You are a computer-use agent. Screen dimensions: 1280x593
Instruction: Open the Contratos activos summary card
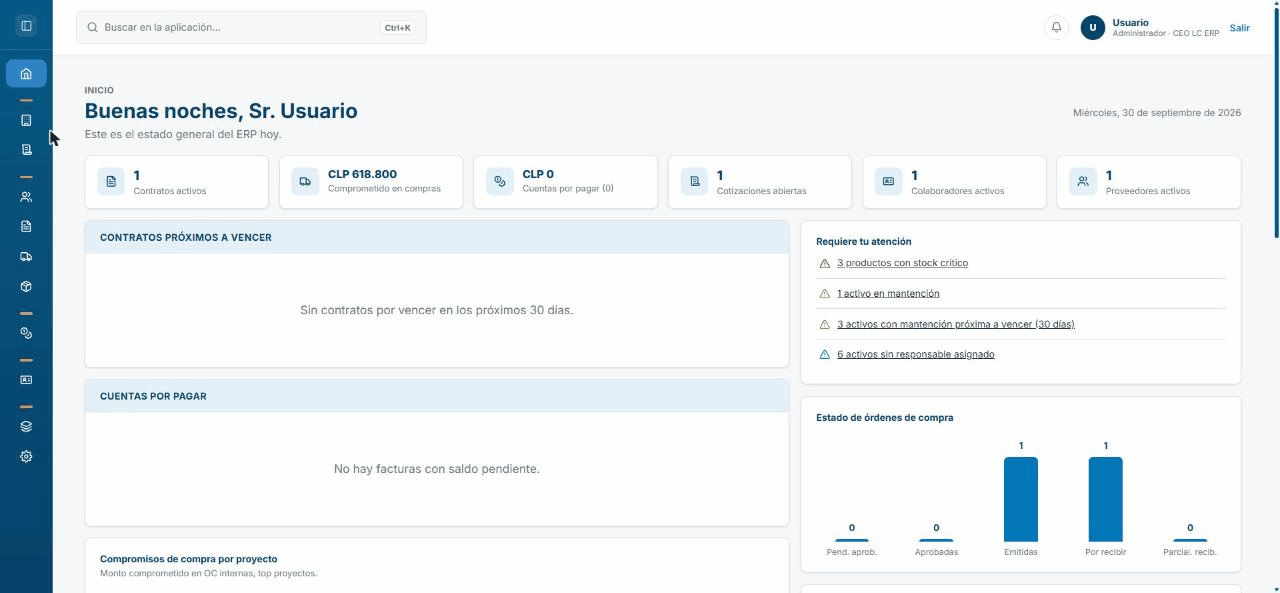(177, 182)
